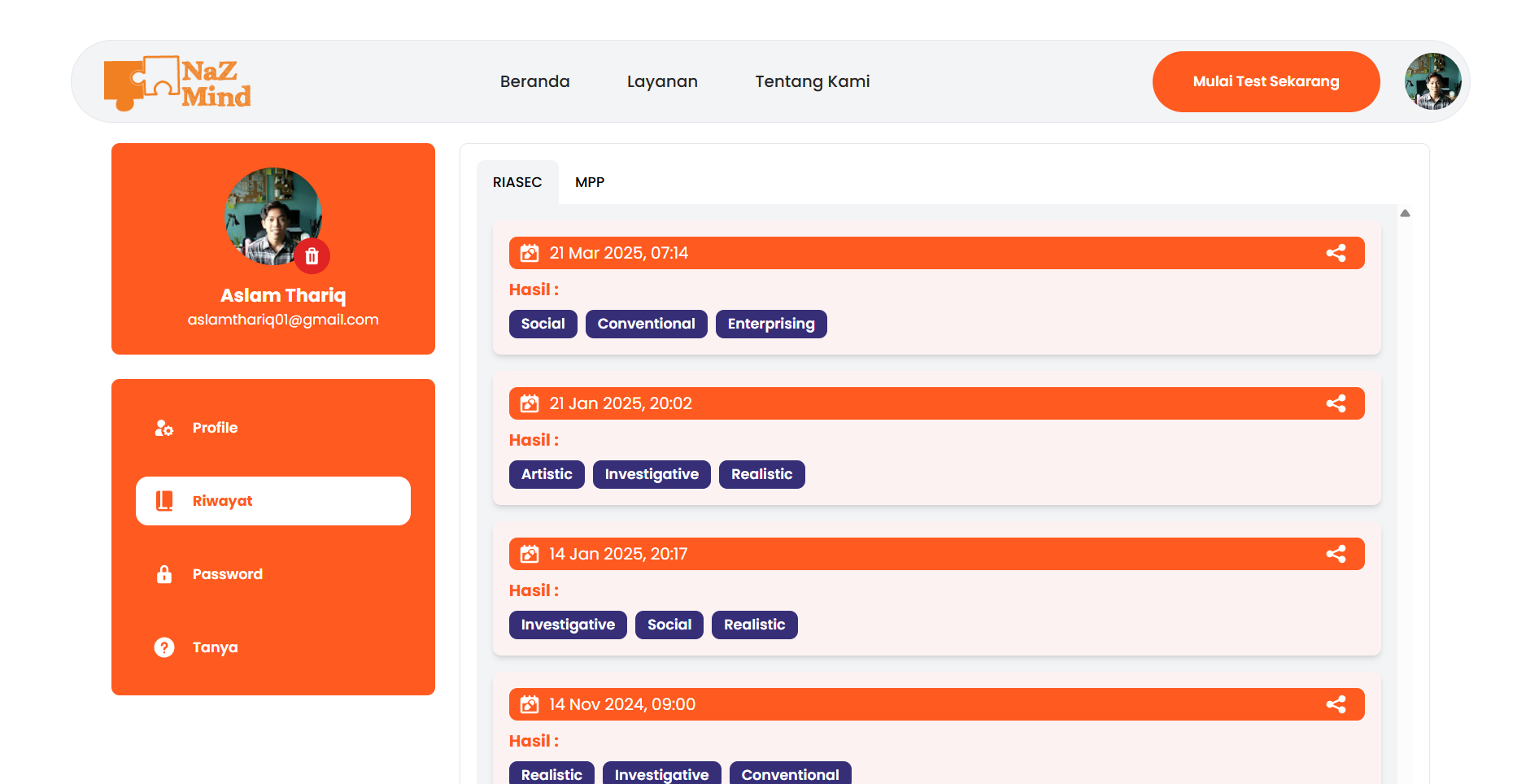Share the 21 Mar 2025 test result
The height and width of the screenshot is (784, 1539).
(1336, 253)
